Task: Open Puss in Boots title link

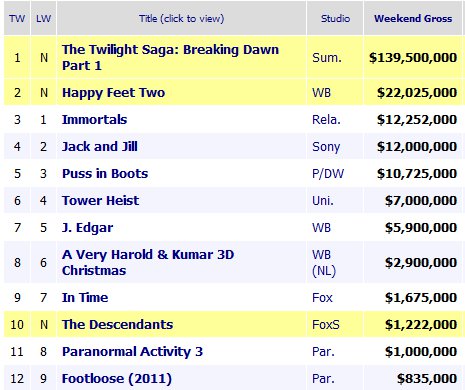Action: pyautogui.click(x=105, y=173)
